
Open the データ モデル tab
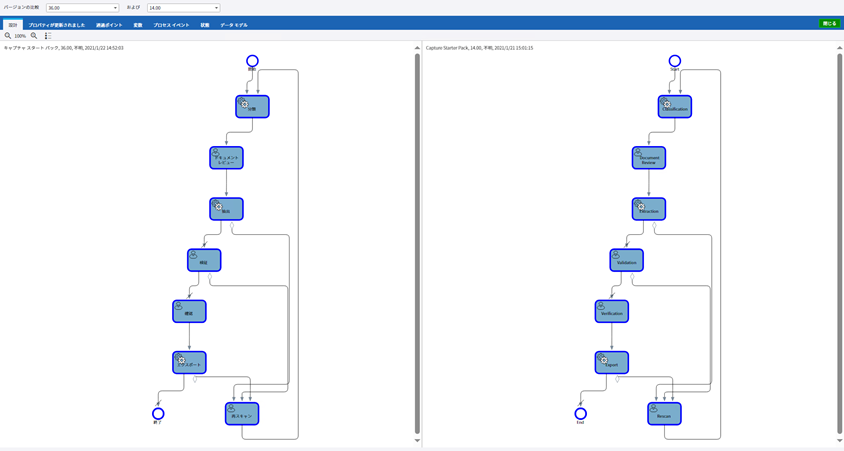click(234, 25)
